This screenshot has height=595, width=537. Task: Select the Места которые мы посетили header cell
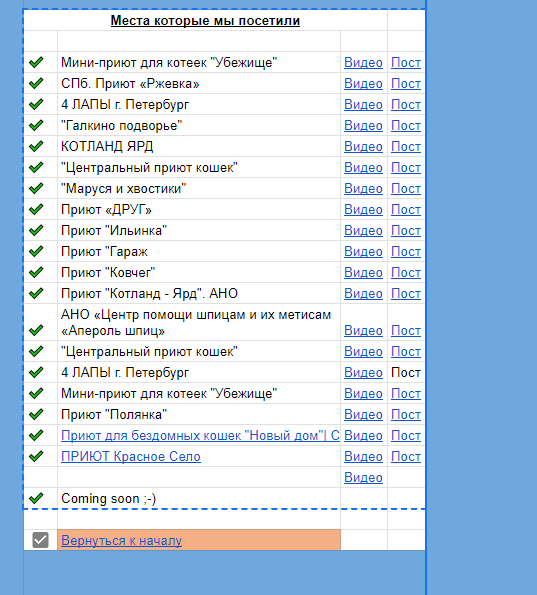205,20
